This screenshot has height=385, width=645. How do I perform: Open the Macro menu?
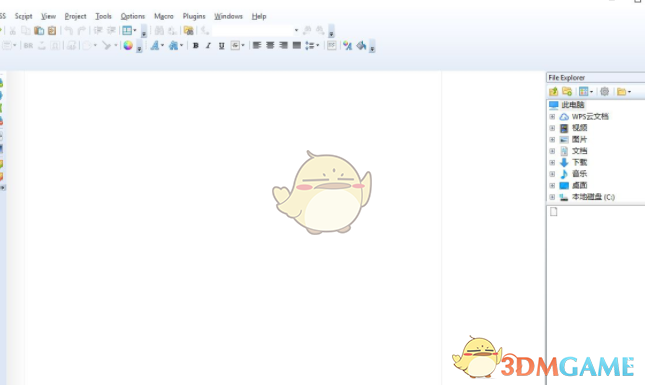[x=164, y=16]
